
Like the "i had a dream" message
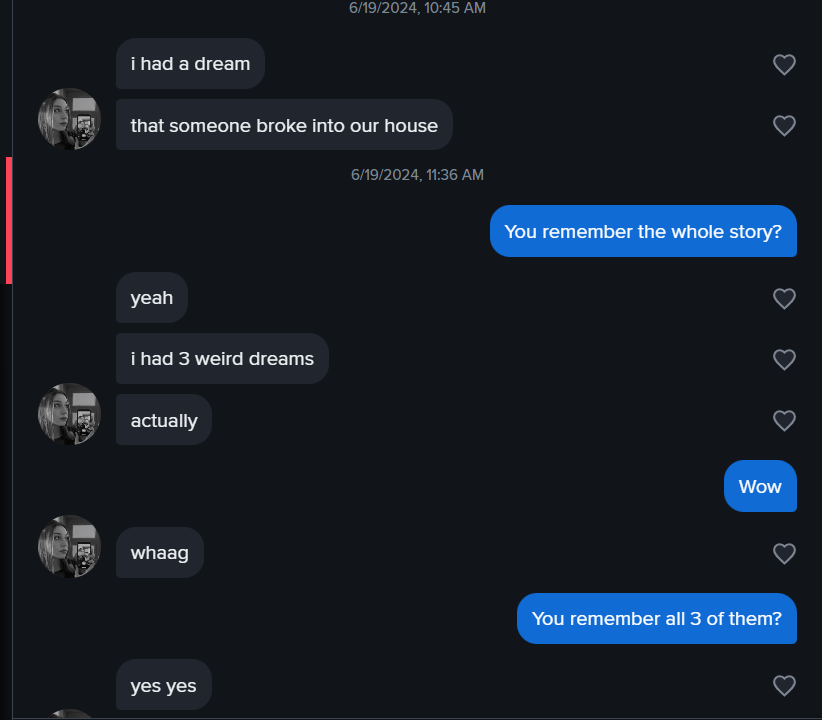tap(784, 65)
